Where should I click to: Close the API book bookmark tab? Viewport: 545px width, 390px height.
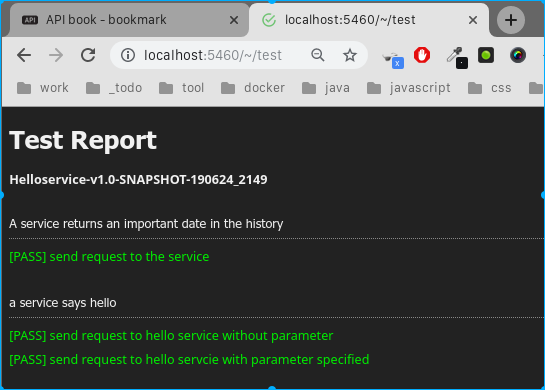tap(234, 20)
